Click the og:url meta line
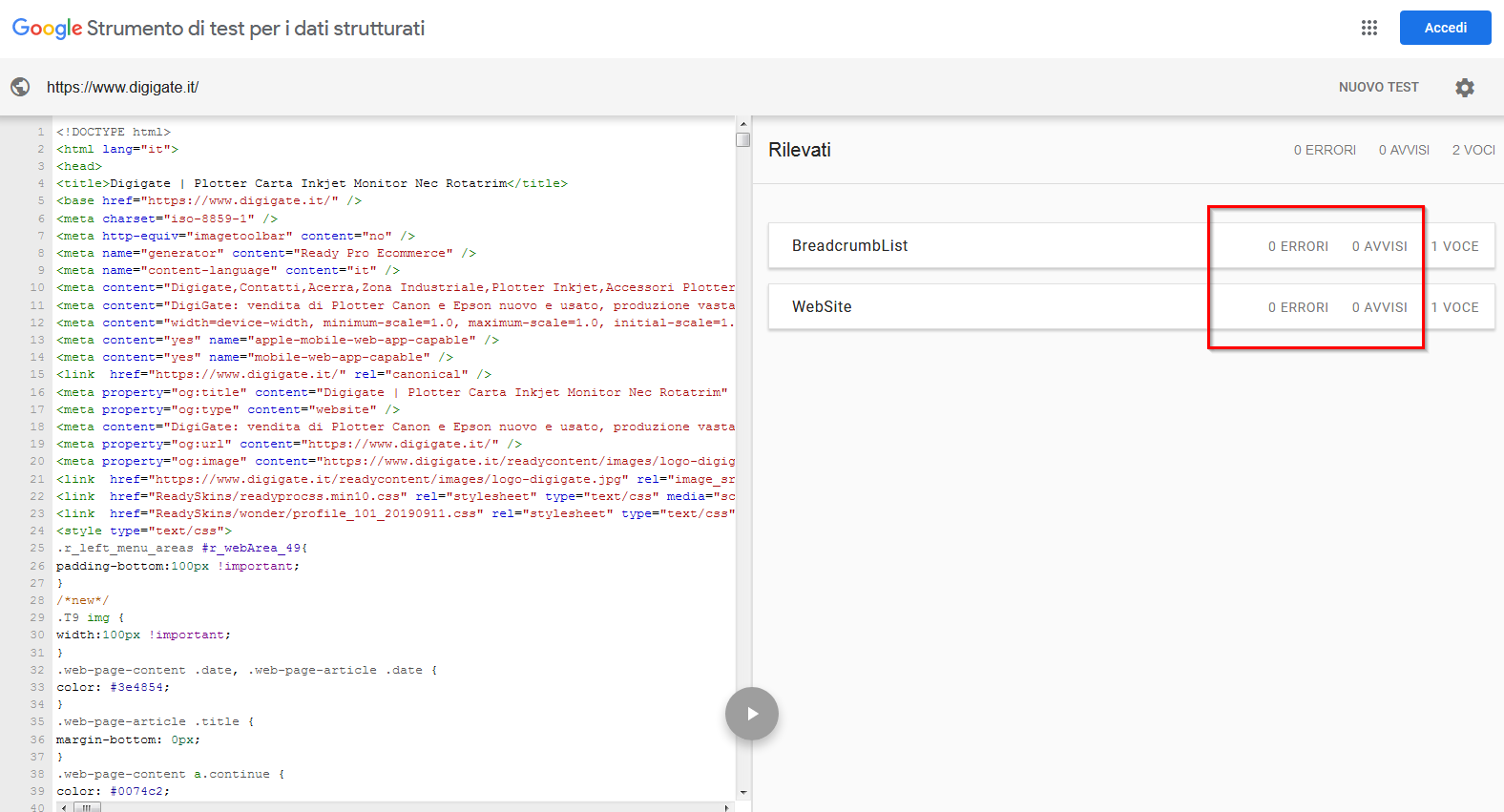The height and width of the screenshot is (812, 1504). tap(289, 444)
